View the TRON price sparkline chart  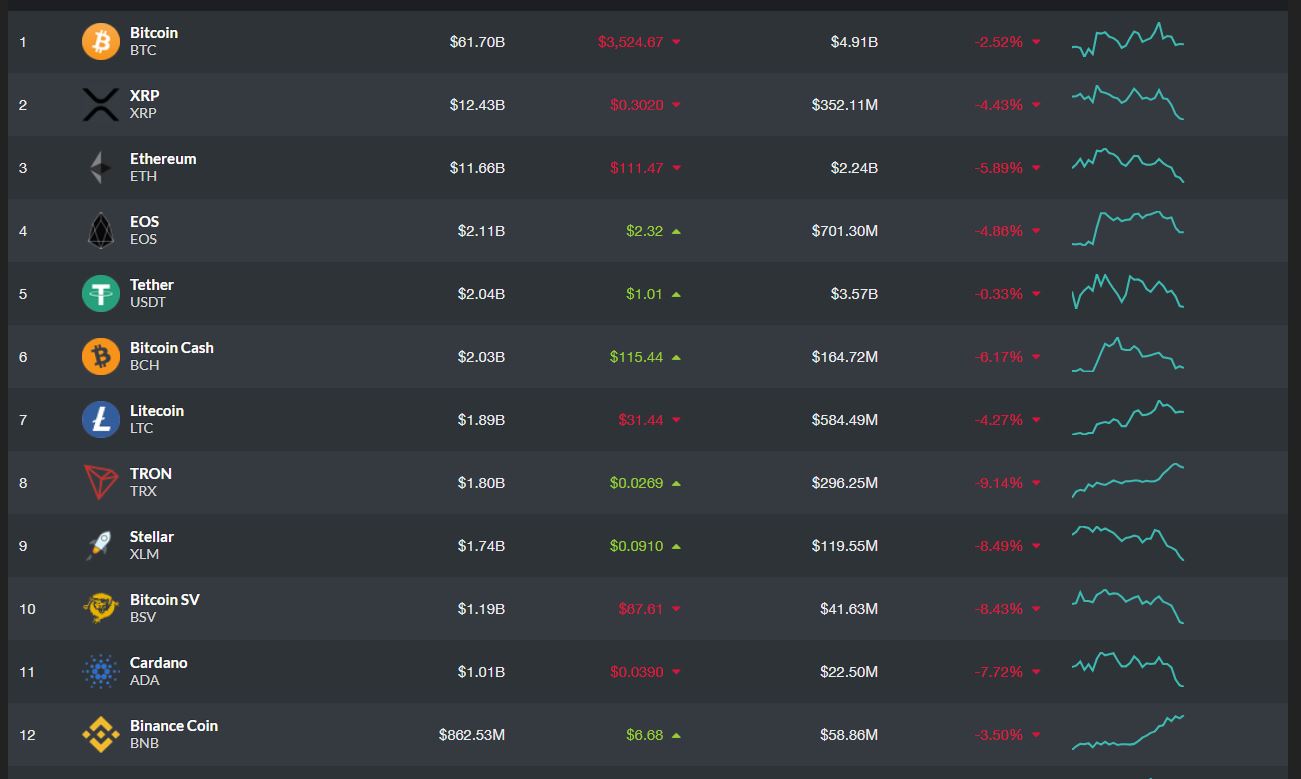tap(1127, 481)
